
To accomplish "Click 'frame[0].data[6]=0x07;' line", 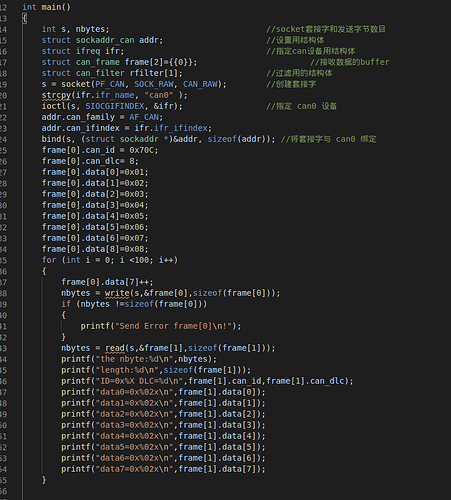I will coord(95,238).
